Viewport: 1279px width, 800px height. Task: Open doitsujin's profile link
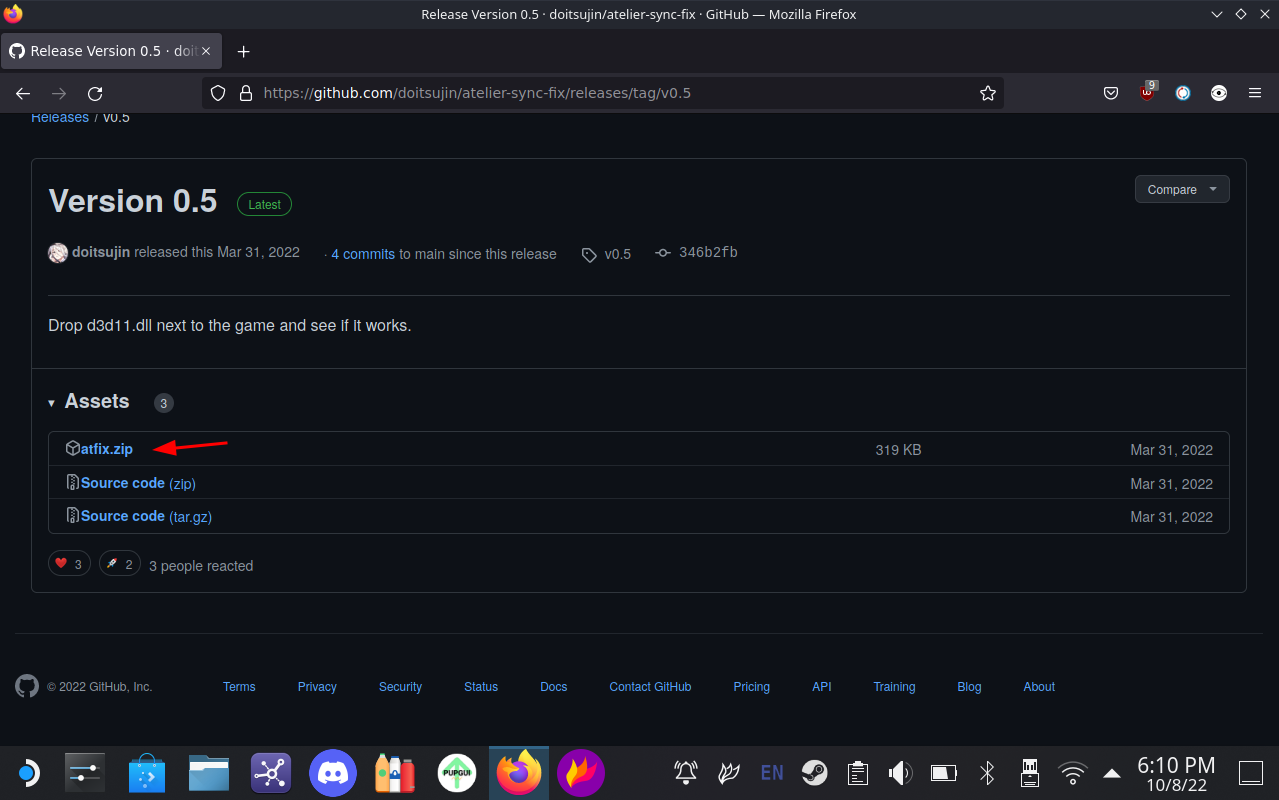pyautogui.click(x=101, y=252)
